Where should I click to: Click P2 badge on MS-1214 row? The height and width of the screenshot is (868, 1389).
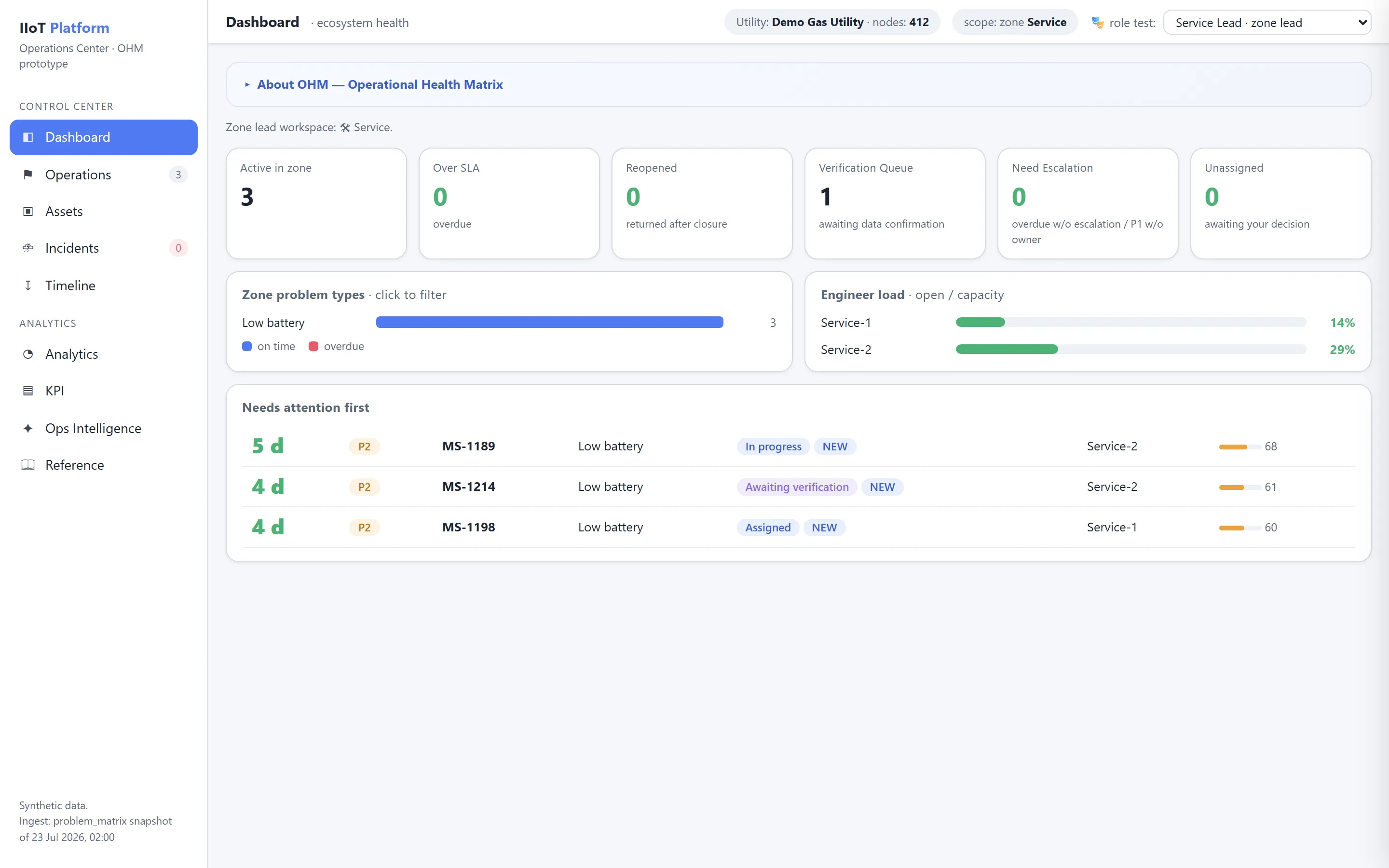pos(365,488)
